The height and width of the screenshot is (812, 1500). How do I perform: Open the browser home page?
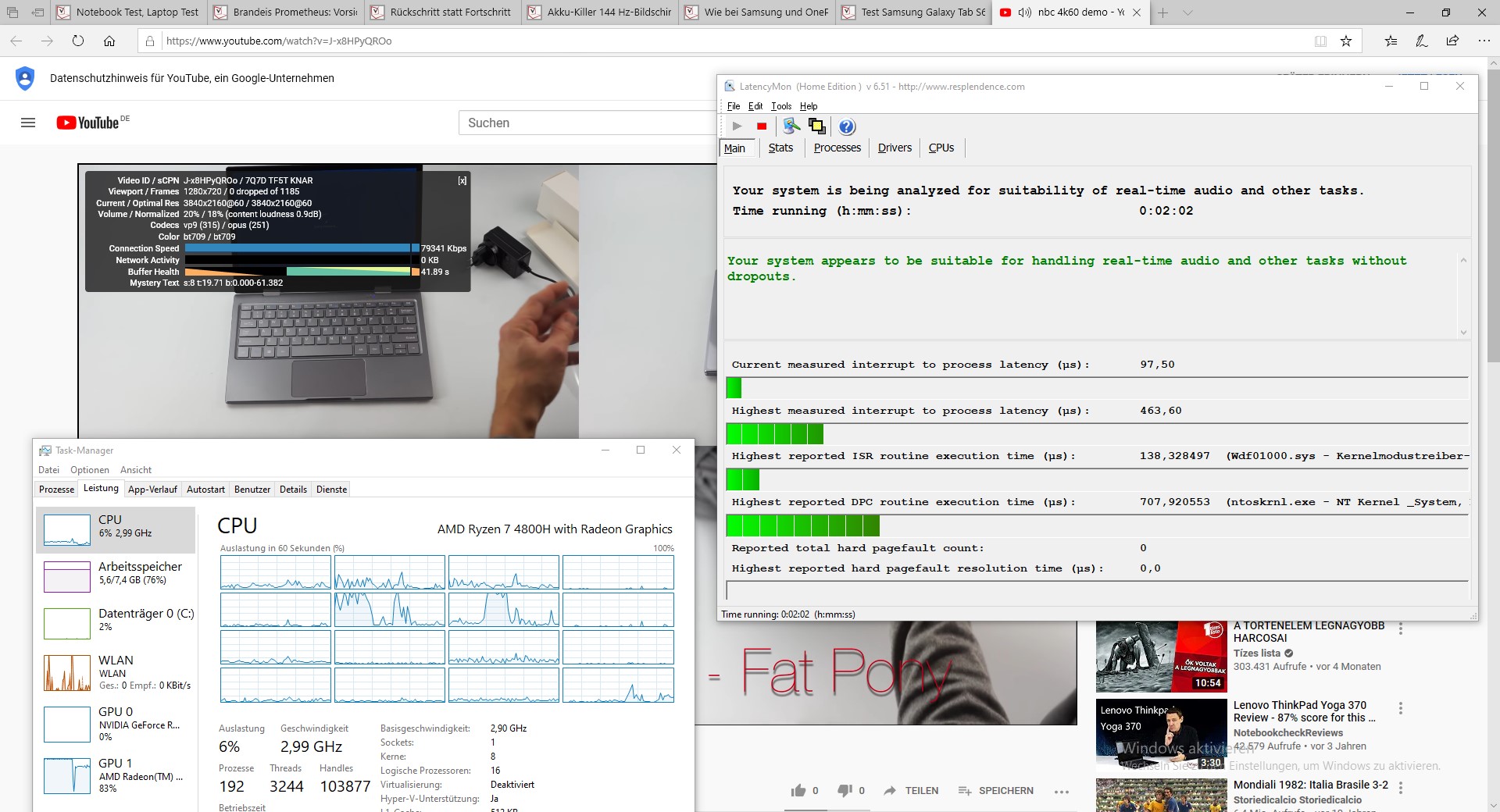109,41
